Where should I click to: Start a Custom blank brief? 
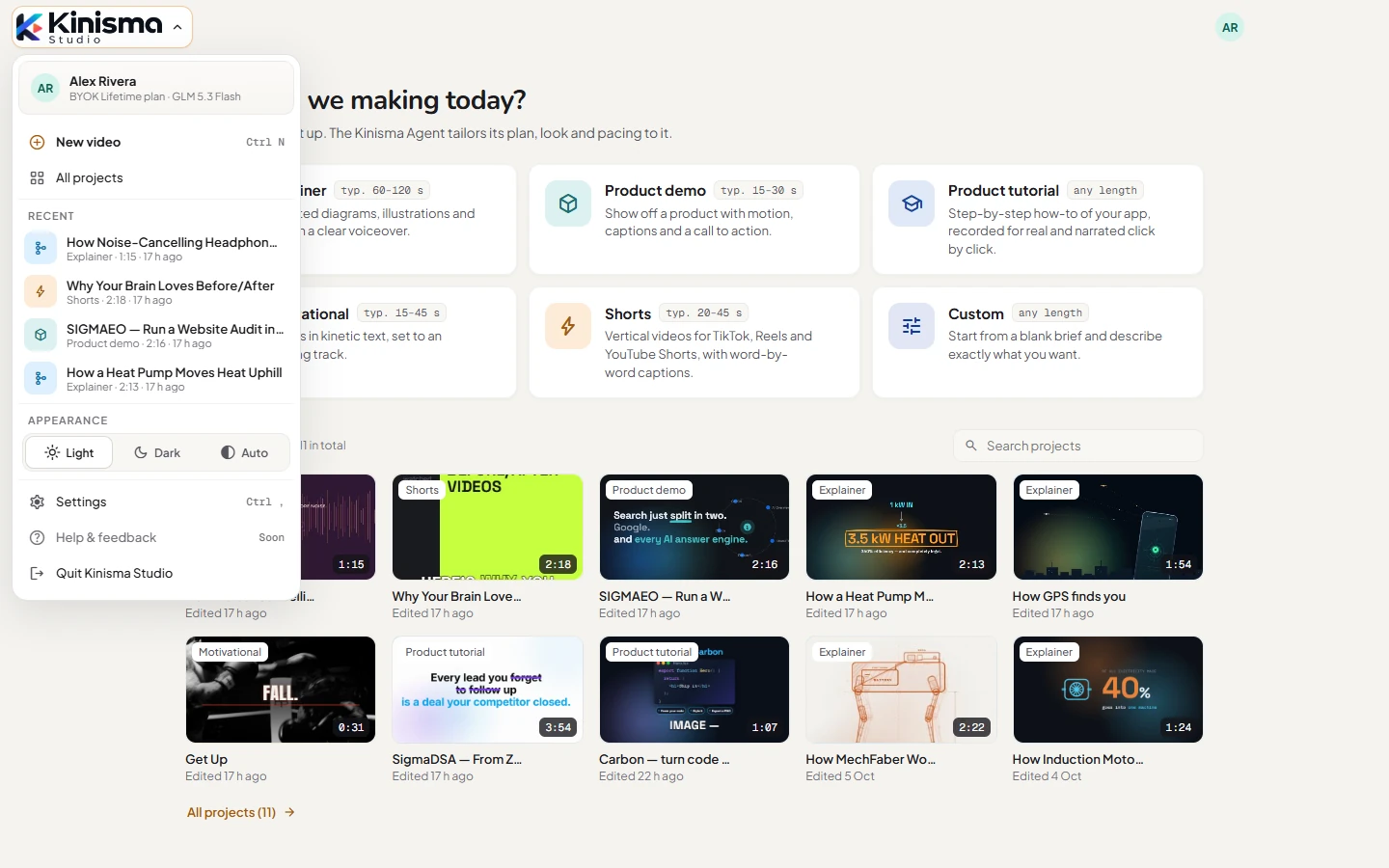click(1038, 342)
